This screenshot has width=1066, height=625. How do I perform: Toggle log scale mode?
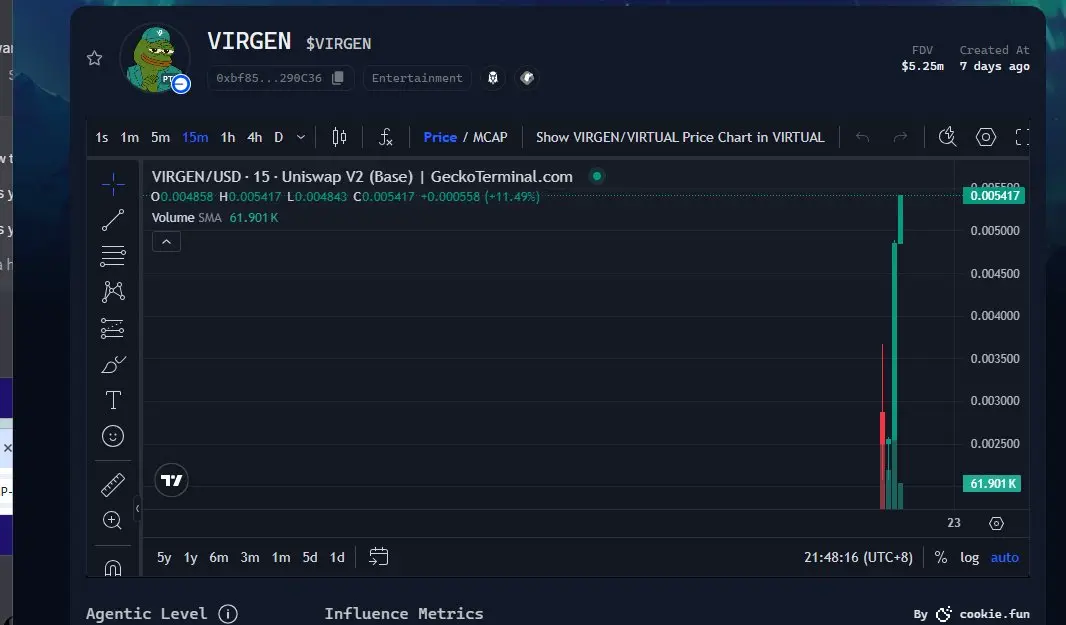click(969, 558)
